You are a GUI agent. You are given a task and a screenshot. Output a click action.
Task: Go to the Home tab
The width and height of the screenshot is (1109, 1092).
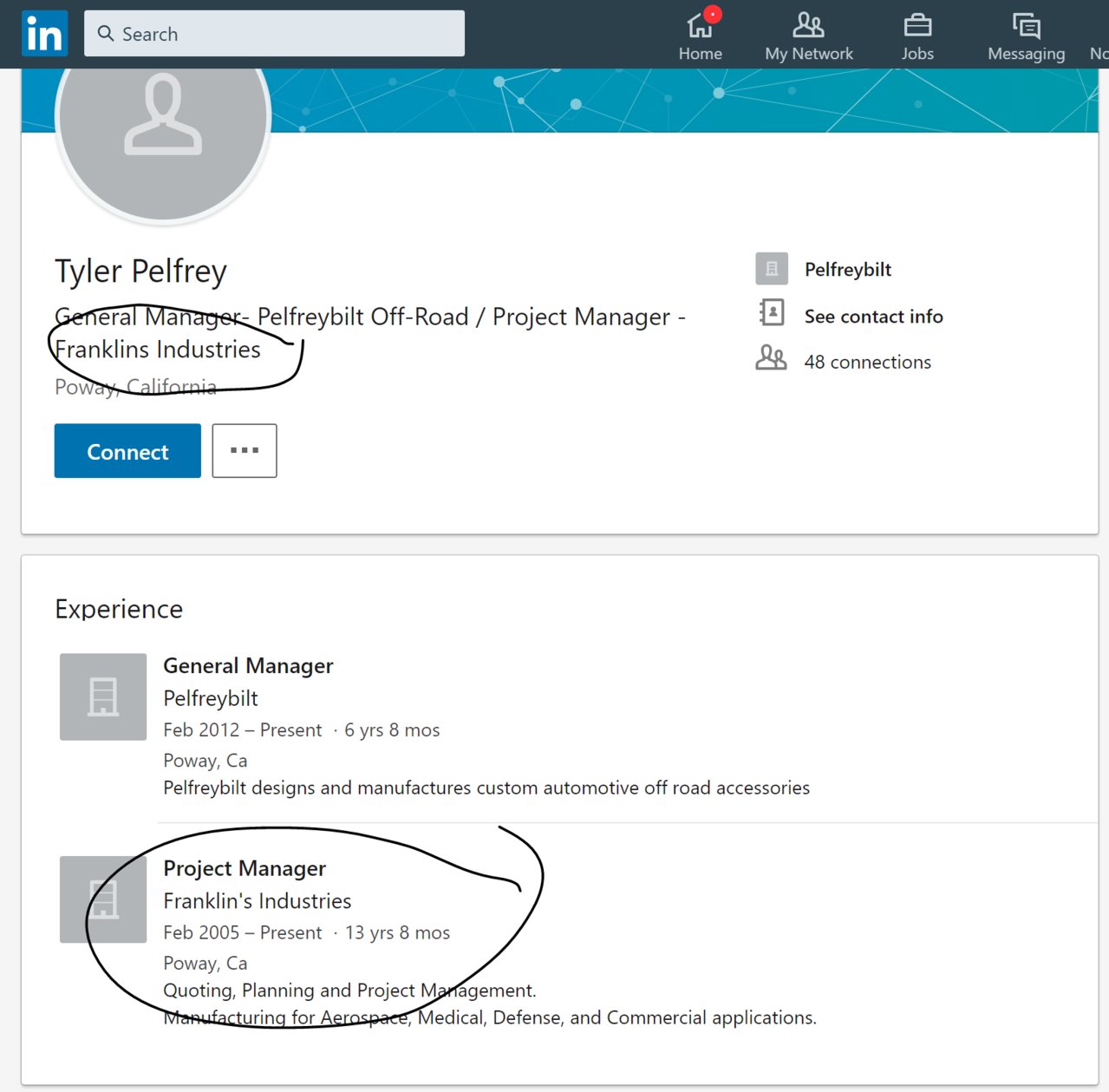coord(700,37)
